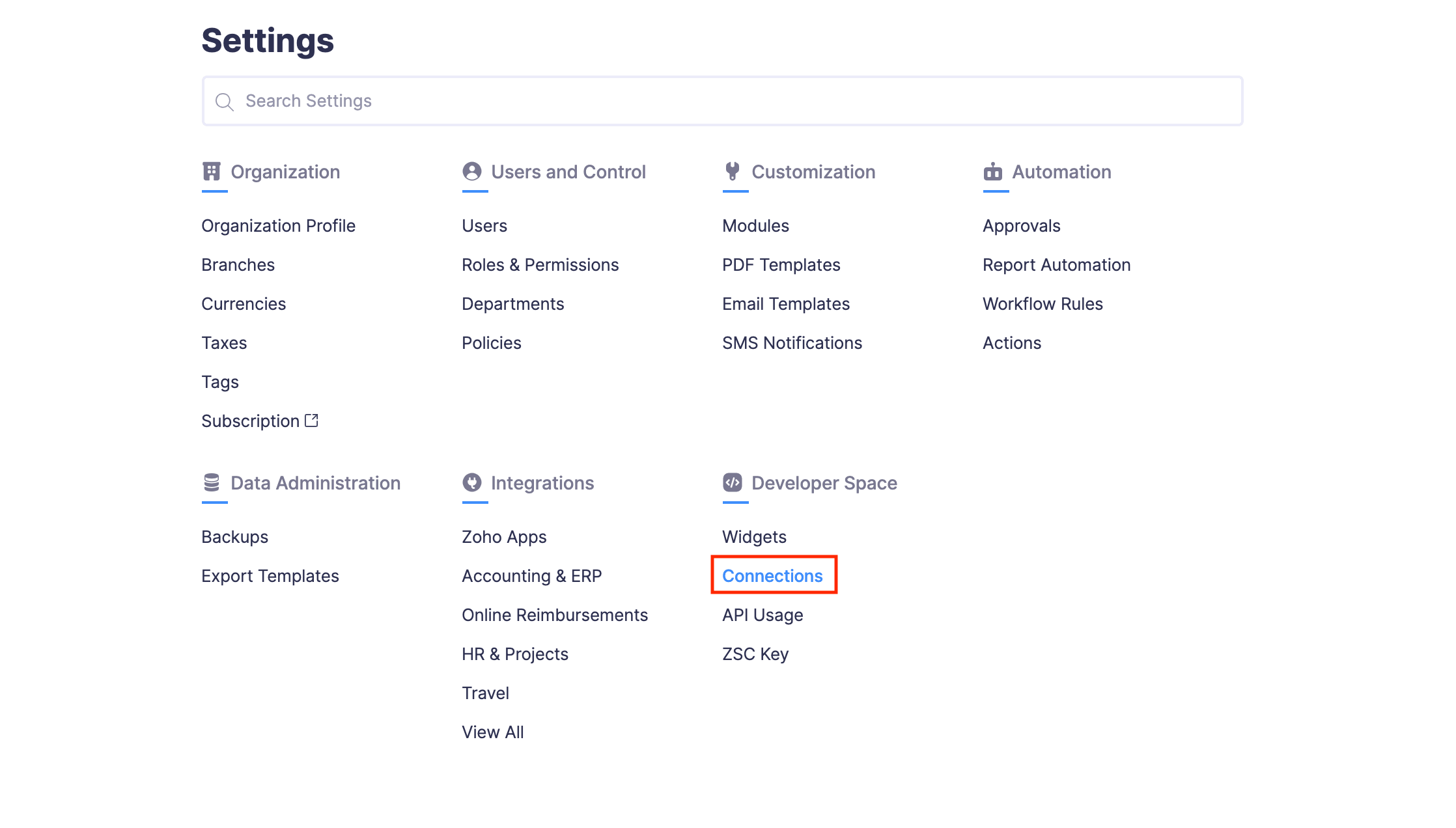
Task: Open the Connections link
Action: click(x=772, y=575)
